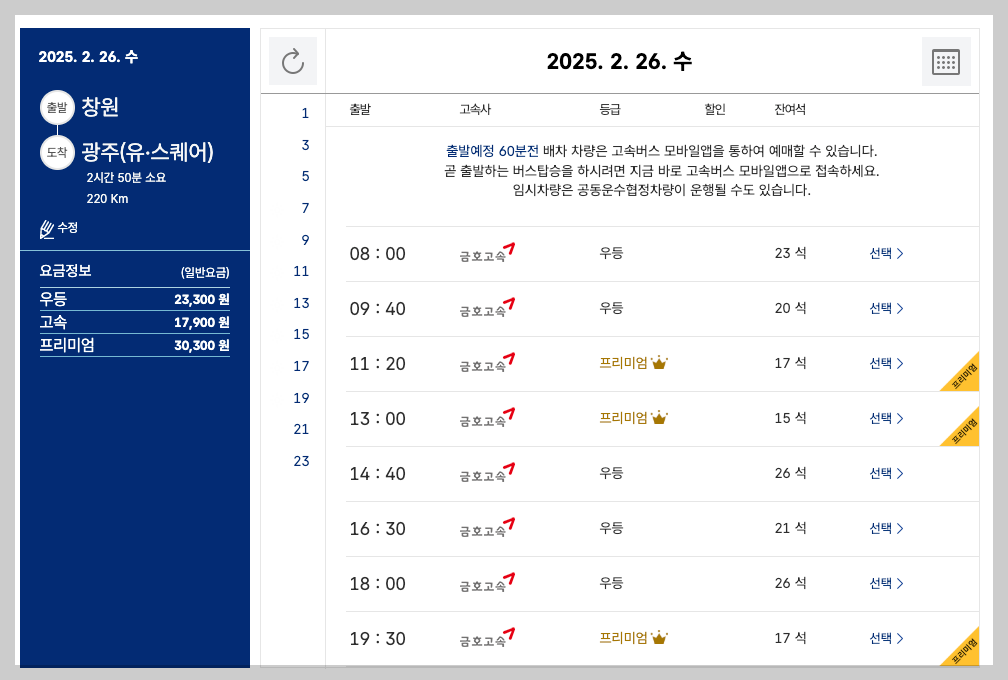Image resolution: width=1008 pixels, height=680 pixels.
Task: Click the 우등 fare row showing 23,300 원
Action: coord(135,298)
